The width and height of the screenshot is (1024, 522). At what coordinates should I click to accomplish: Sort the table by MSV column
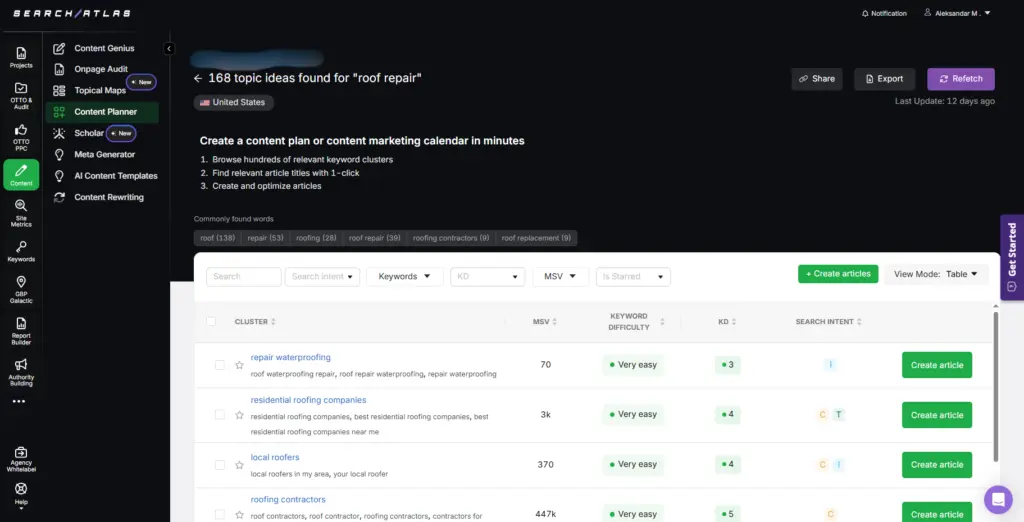(545, 321)
